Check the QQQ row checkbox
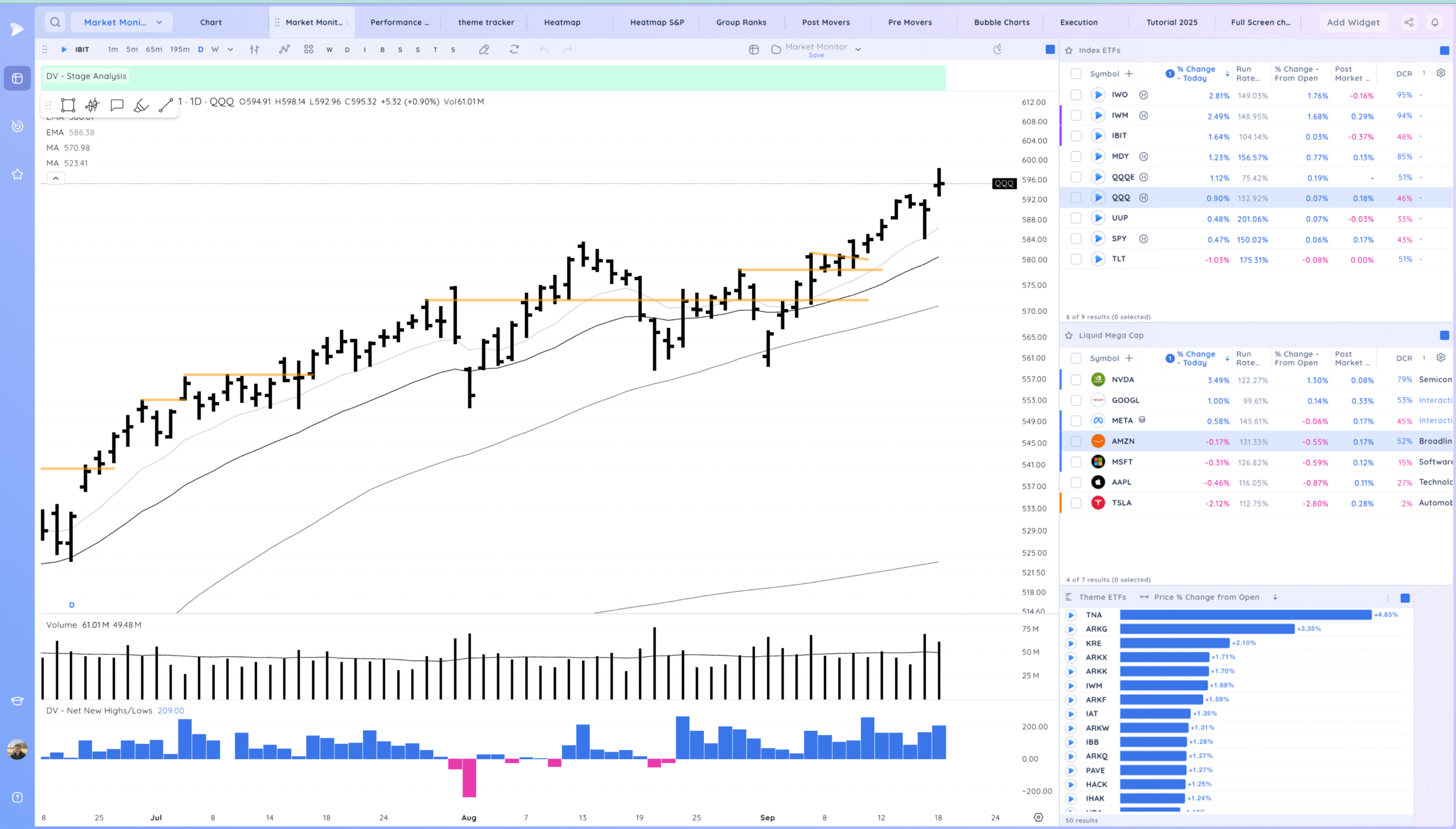Image resolution: width=1456 pixels, height=829 pixels. coord(1076,197)
